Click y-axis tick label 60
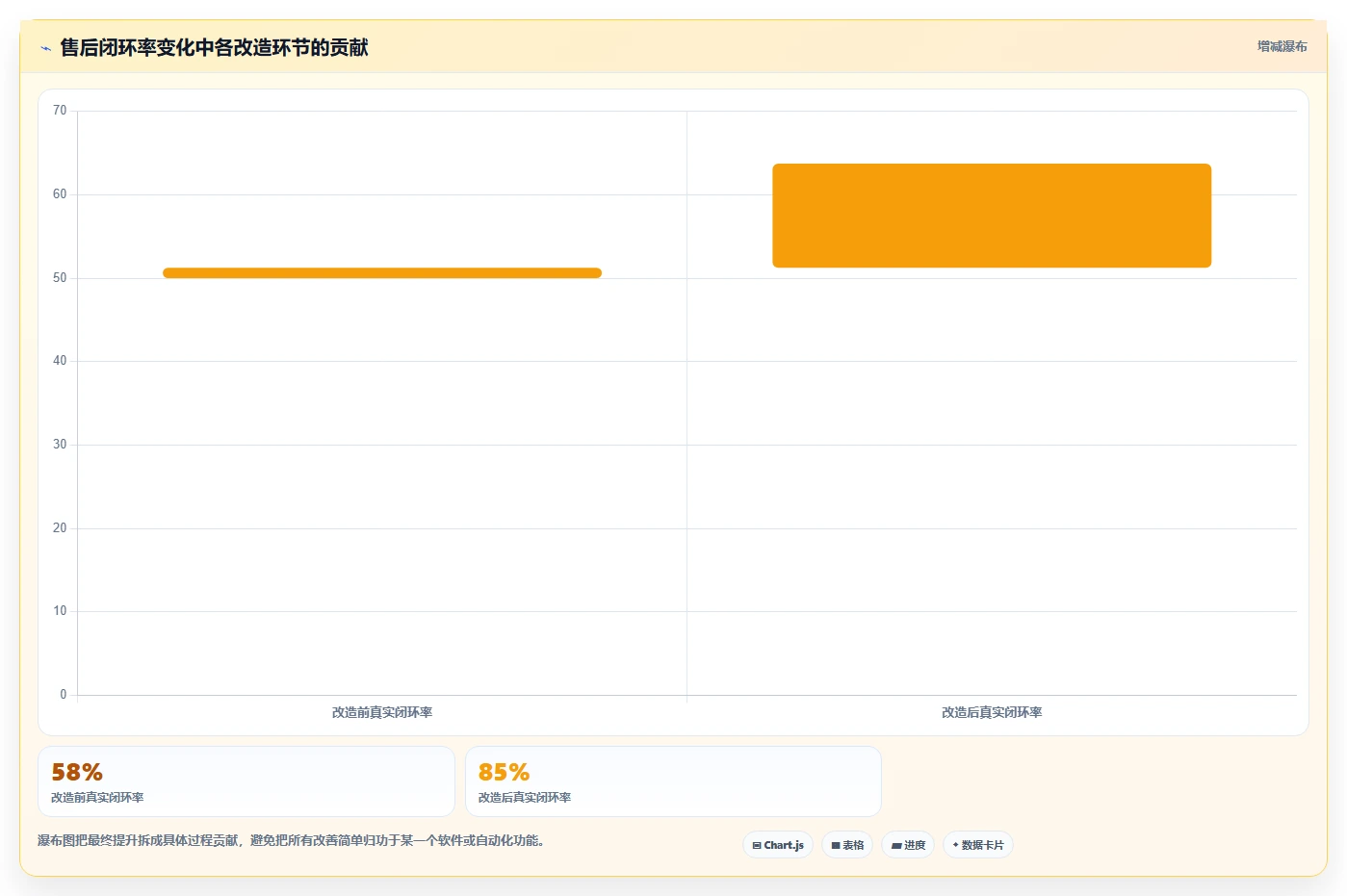1347x896 pixels. tap(60, 194)
